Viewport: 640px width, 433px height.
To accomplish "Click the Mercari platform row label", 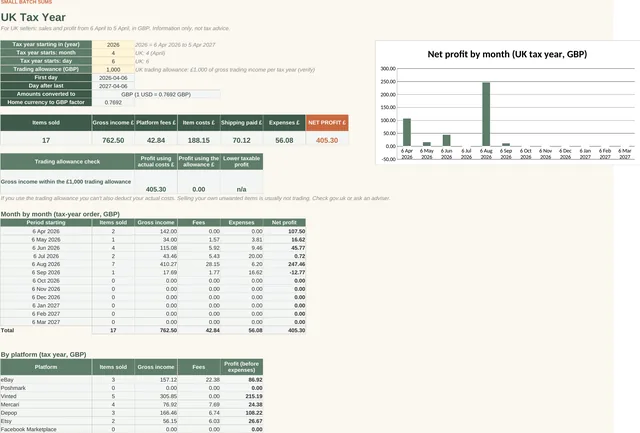I will (x=46, y=404).
